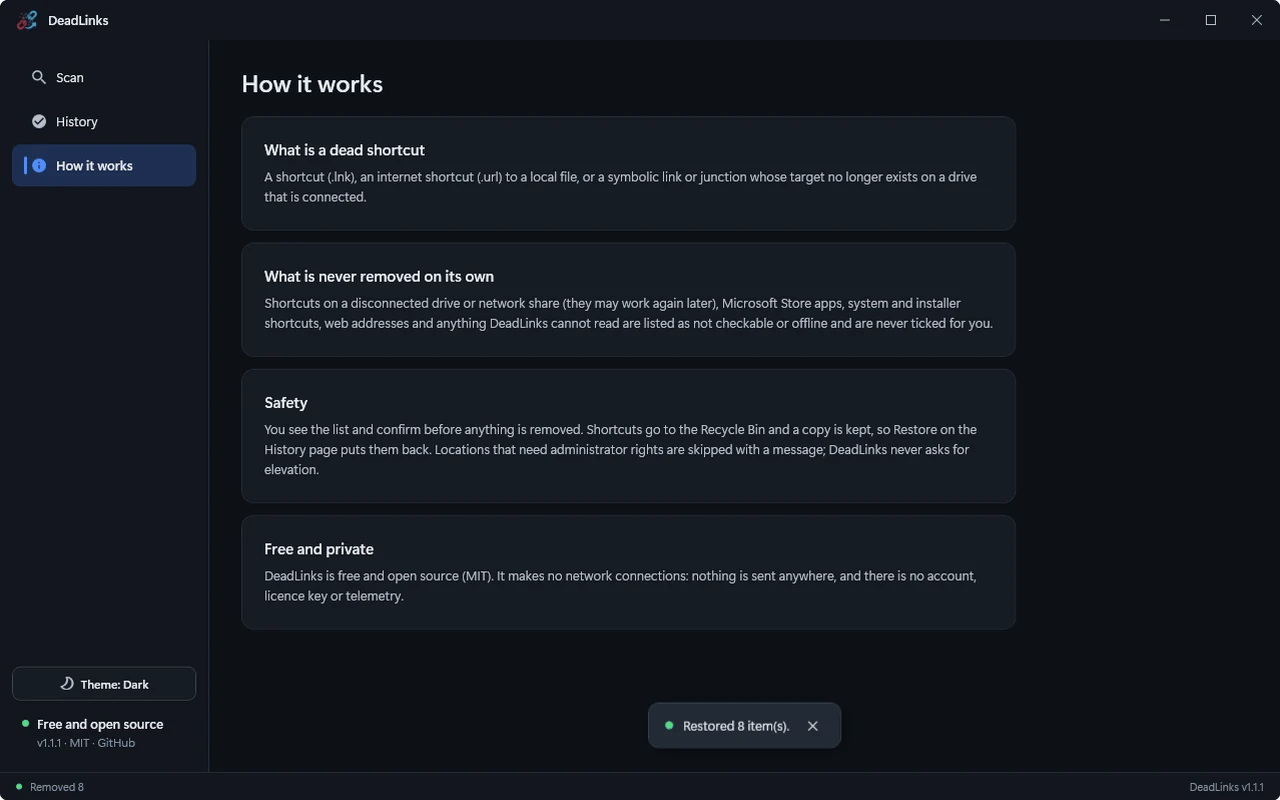Click the Safety information card
This screenshot has width=1280, height=800.
[x=628, y=436]
